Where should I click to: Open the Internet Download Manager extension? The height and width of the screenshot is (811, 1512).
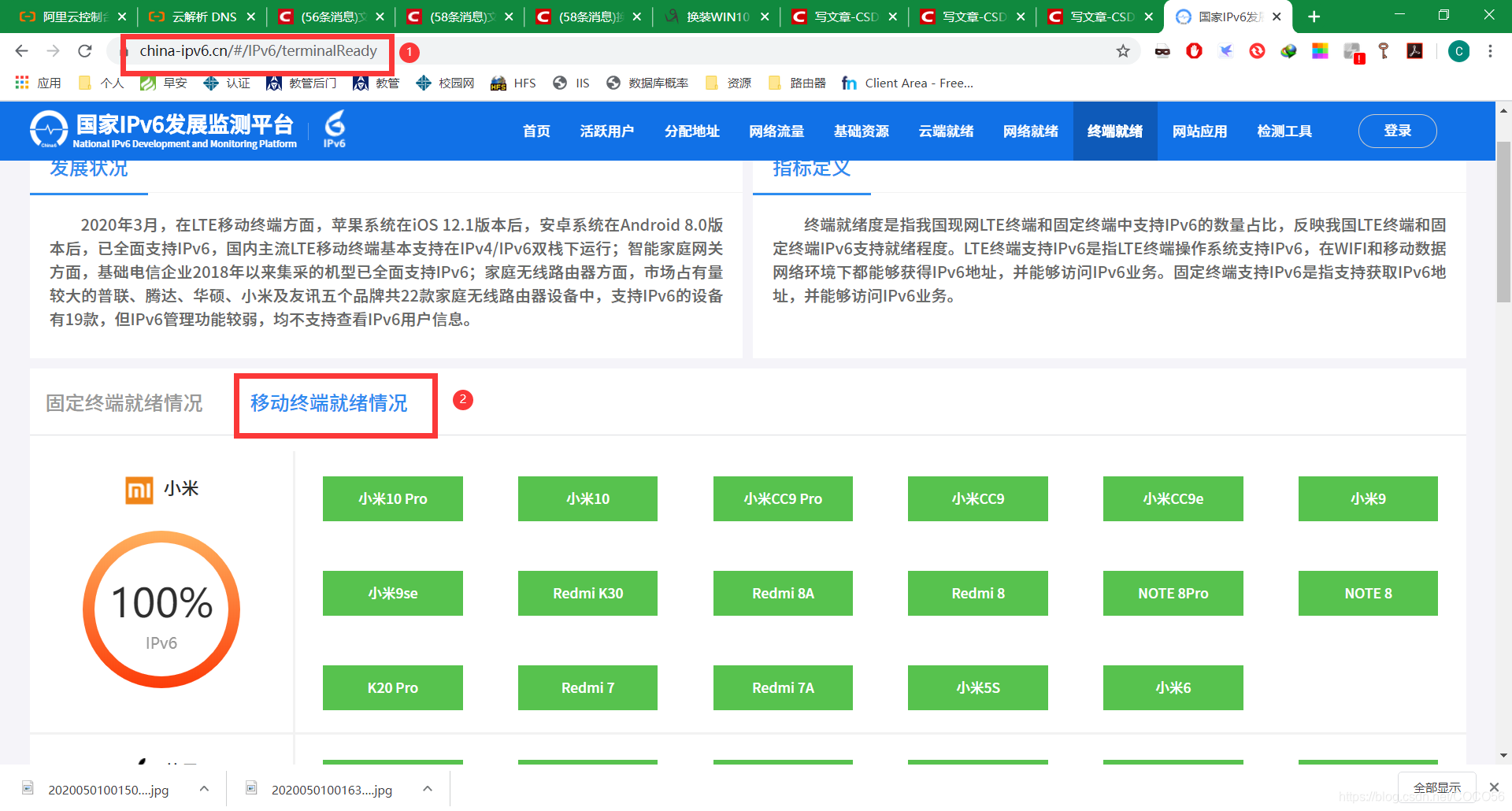tap(1289, 51)
